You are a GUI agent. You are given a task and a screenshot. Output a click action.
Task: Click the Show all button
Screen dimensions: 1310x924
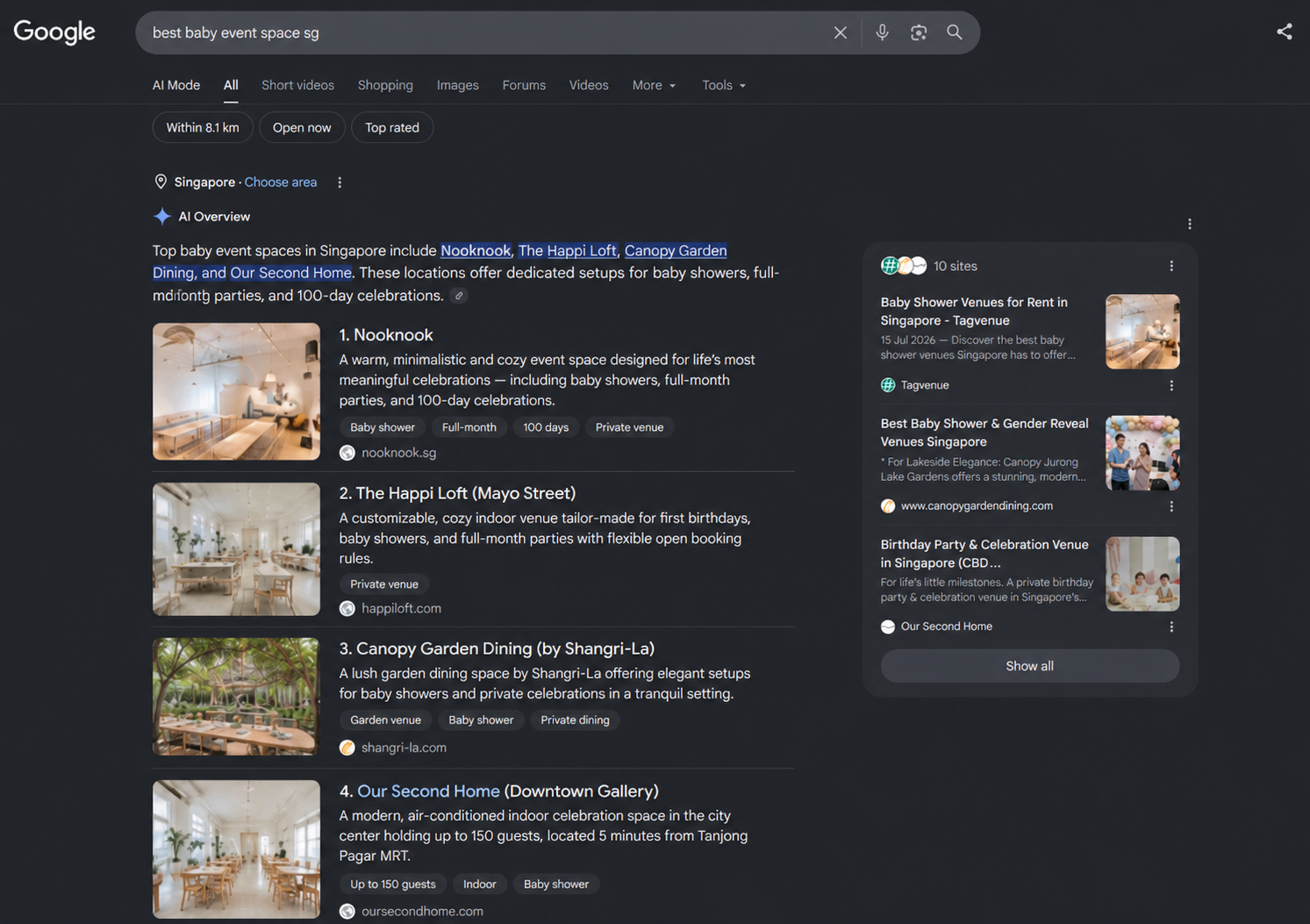1030,666
